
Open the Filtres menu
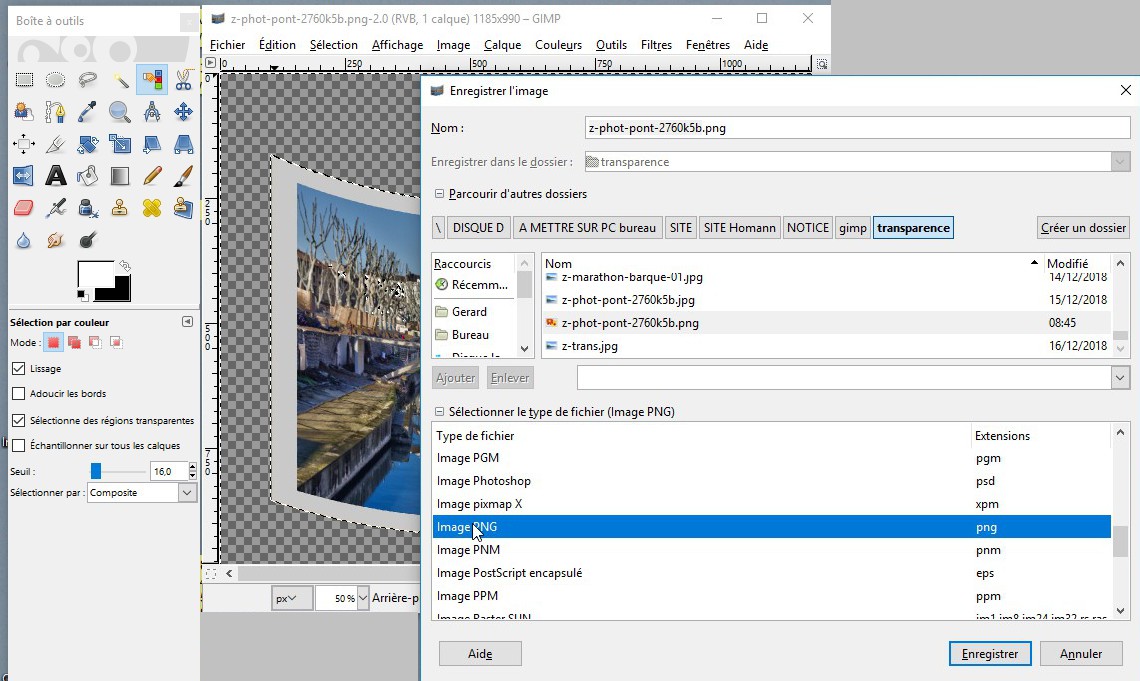pos(656,45)
